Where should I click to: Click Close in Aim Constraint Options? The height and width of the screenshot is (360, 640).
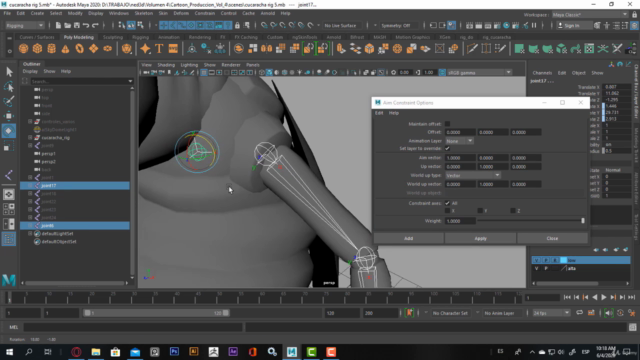pos(552,238)
